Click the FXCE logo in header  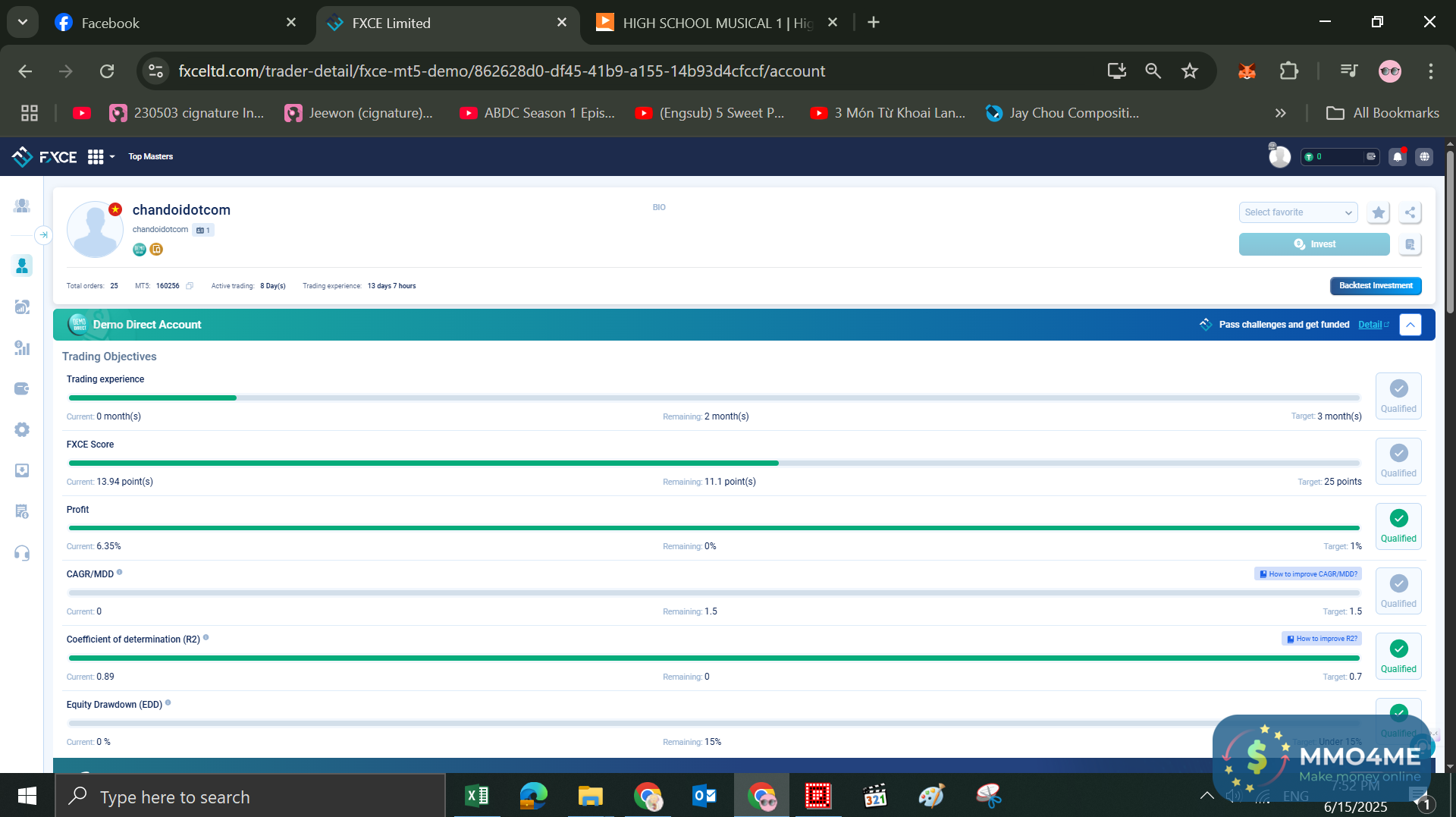[x=44, y=156]
